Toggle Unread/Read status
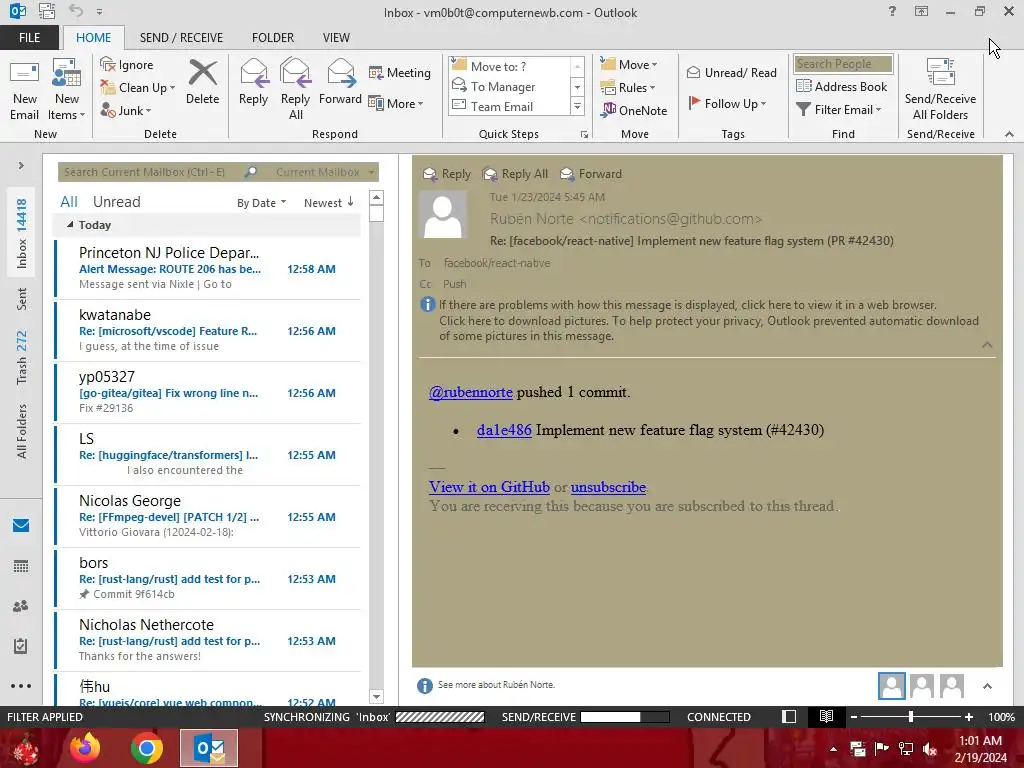This screenshot has width=1024, height=768. click(x=731, y=72)
